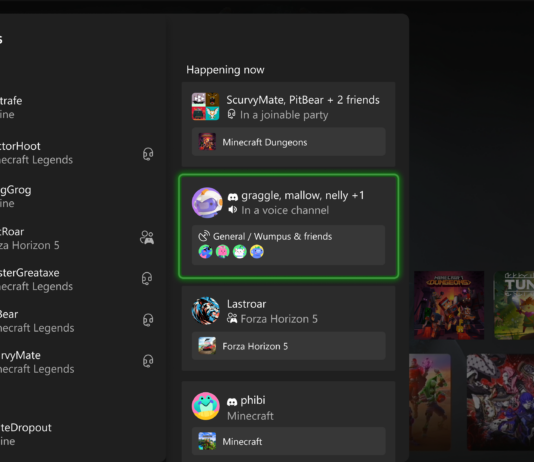Click Lastroar's profile avatar
Viewport: 534px width, 462px height.
pyautogui.click(x=205, y=310)
